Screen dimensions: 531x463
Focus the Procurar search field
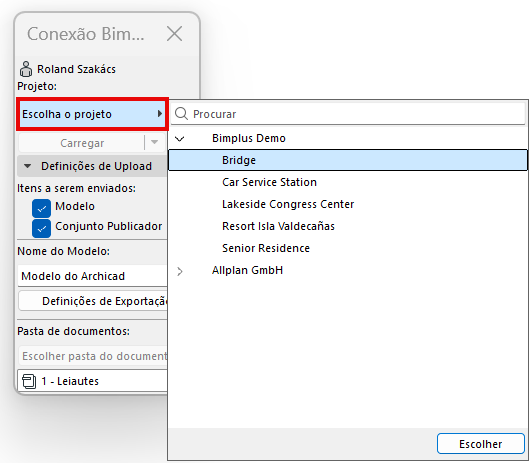349,114
